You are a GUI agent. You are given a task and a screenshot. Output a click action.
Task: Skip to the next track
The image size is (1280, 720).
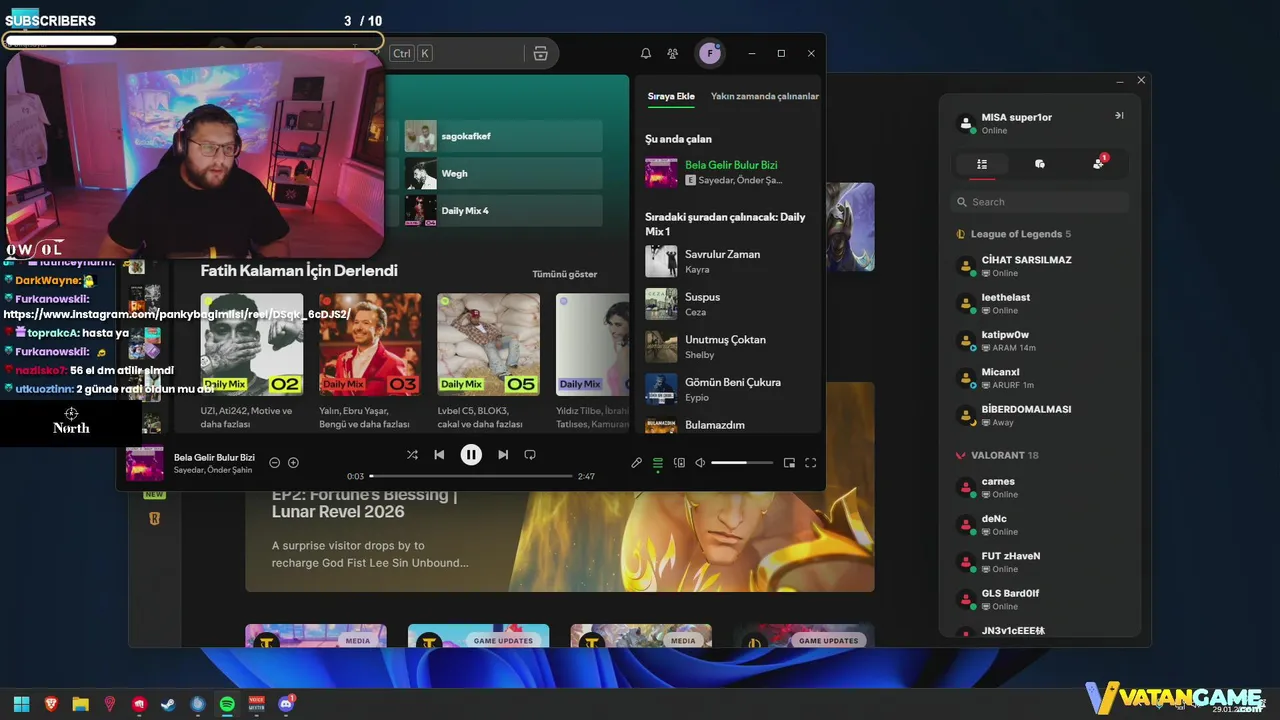click(503, 455)
